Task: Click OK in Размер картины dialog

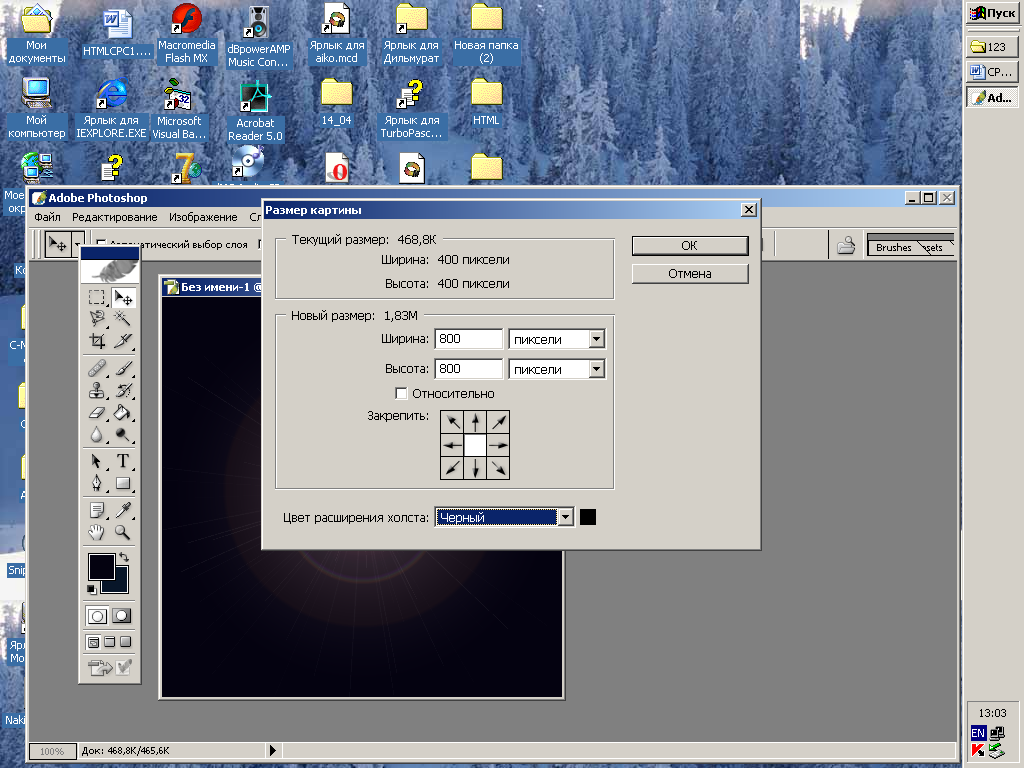Action: pos(690,246)
